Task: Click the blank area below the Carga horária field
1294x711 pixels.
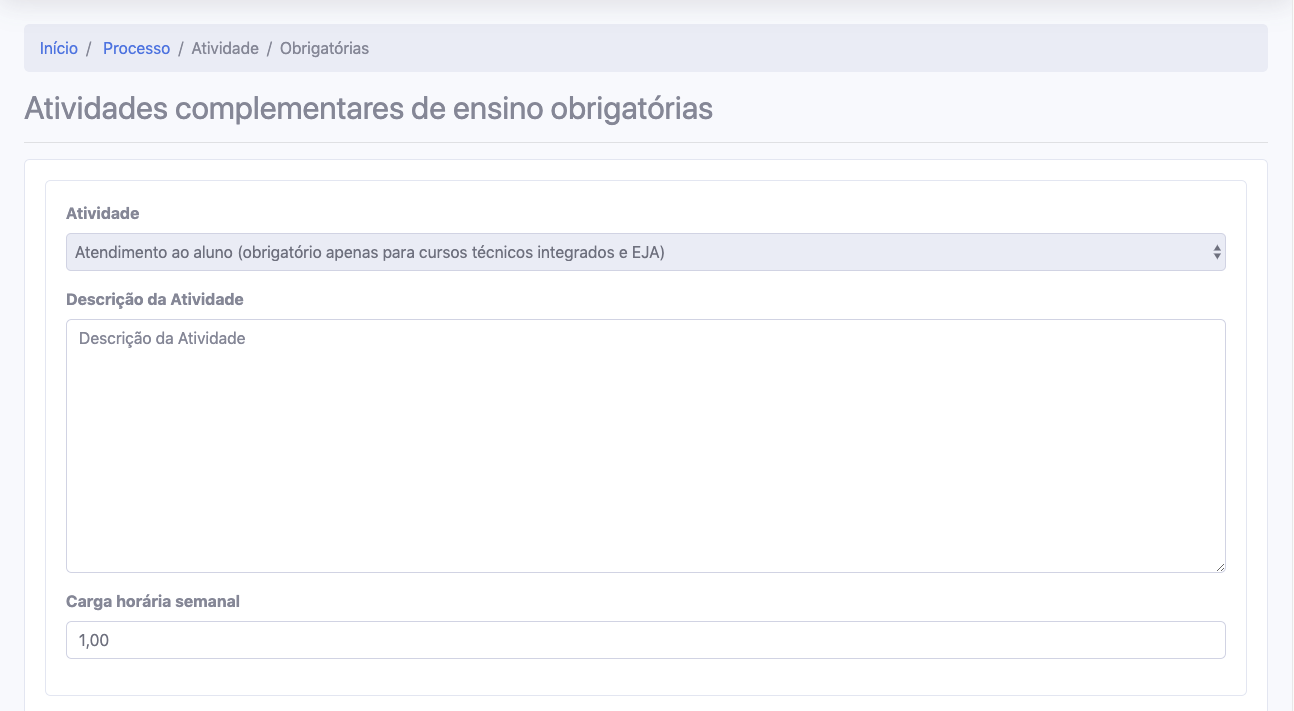Action: point(645,677)
